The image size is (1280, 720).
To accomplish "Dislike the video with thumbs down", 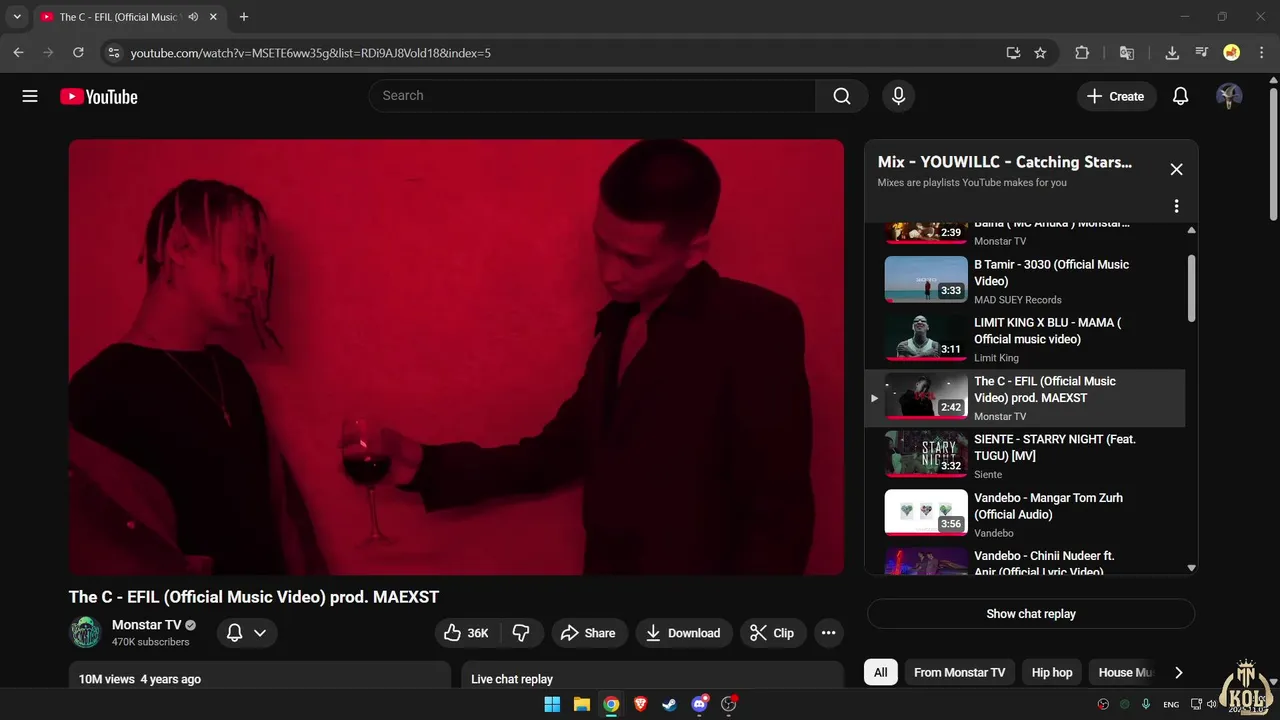I will tap(521, 633).
